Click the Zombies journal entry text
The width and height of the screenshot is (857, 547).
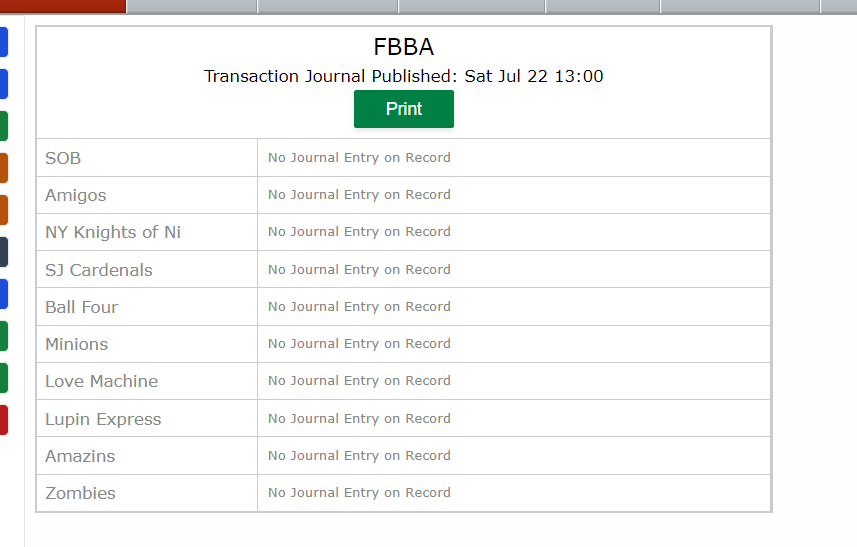click(359, 493)
